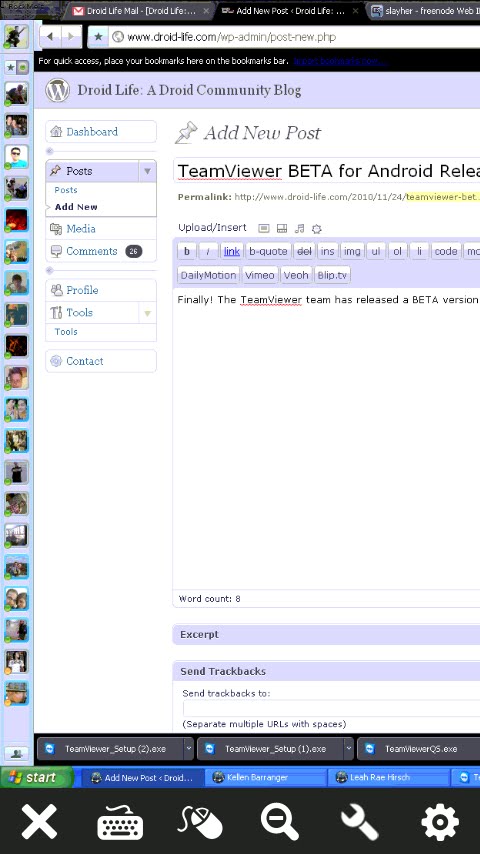Open the gear settings icon

pos(440,822)
